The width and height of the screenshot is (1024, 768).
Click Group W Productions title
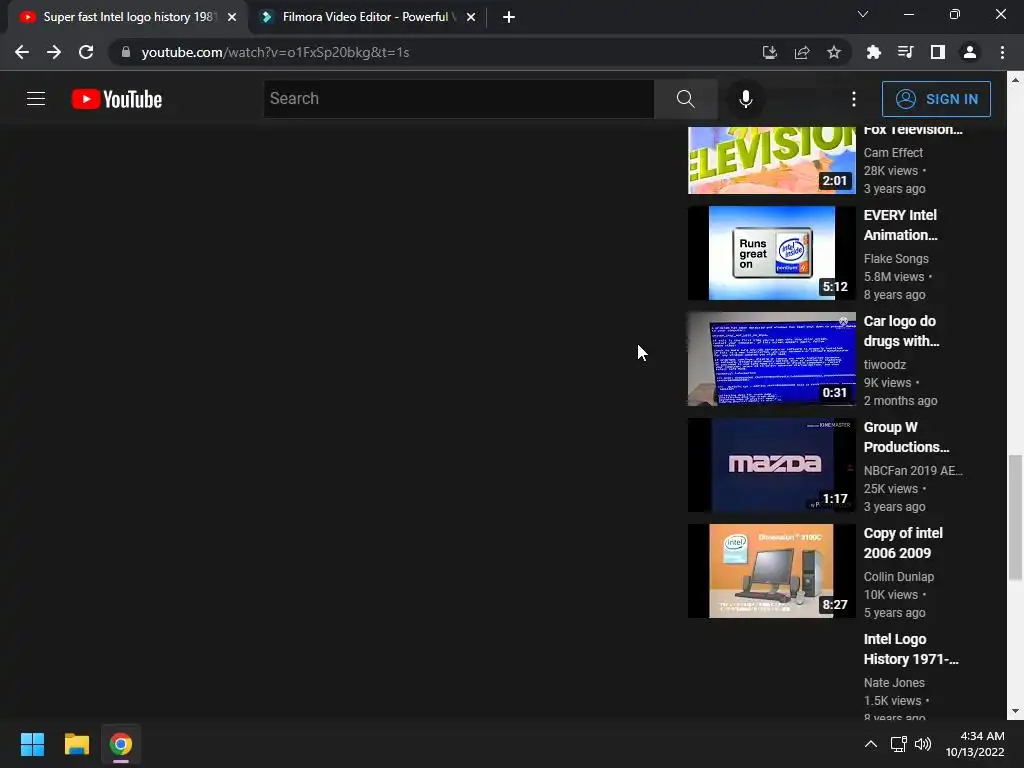(906, 437)
